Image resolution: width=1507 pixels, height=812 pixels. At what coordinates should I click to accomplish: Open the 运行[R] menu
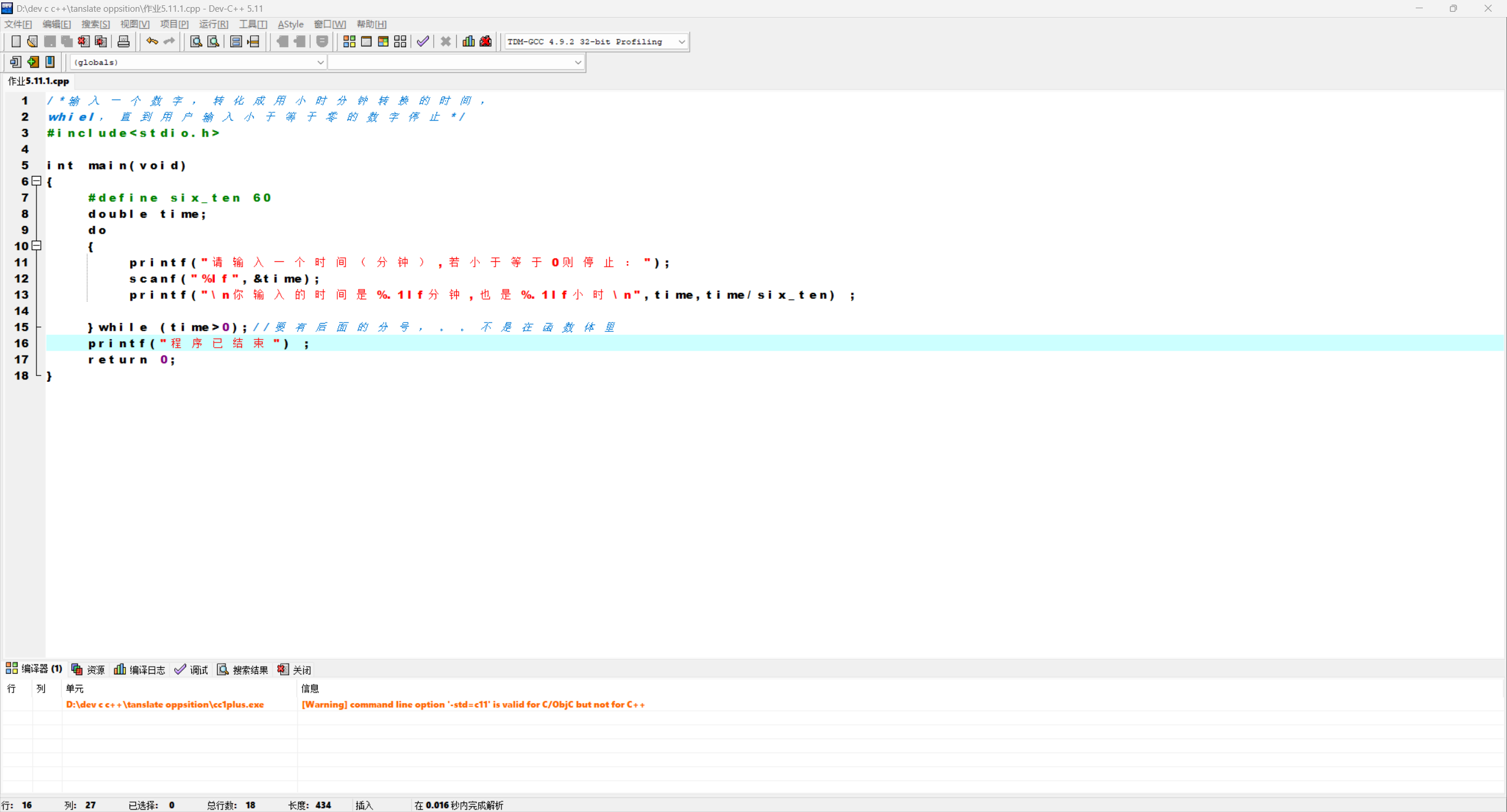pos(213,24)
